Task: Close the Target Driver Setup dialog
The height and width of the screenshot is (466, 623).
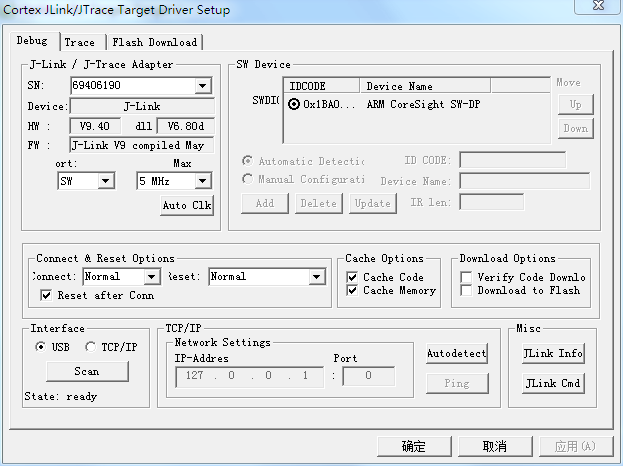Action: pos(598,6)
